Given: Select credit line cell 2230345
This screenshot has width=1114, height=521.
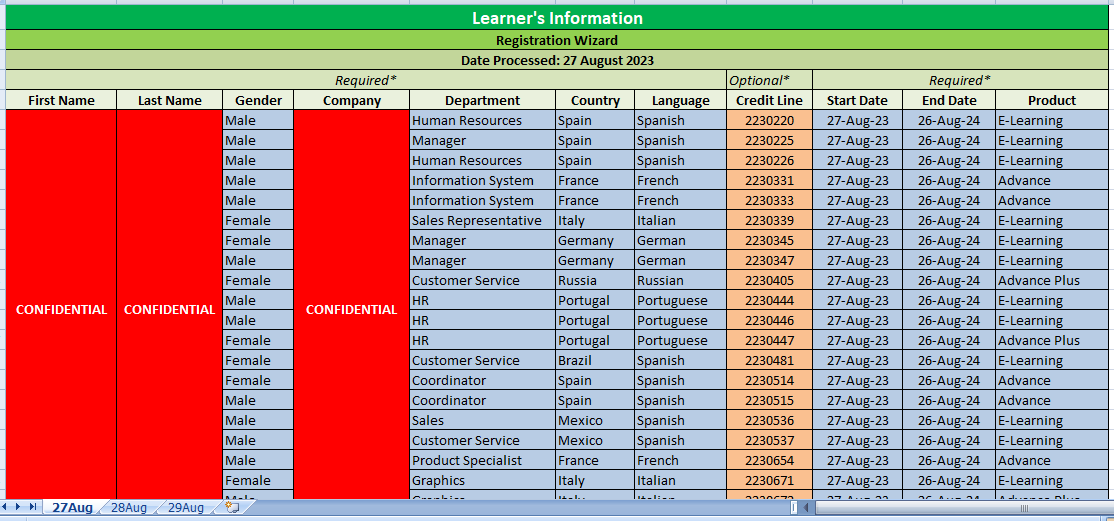Looking at the screenshot, I should click(769, 240).
